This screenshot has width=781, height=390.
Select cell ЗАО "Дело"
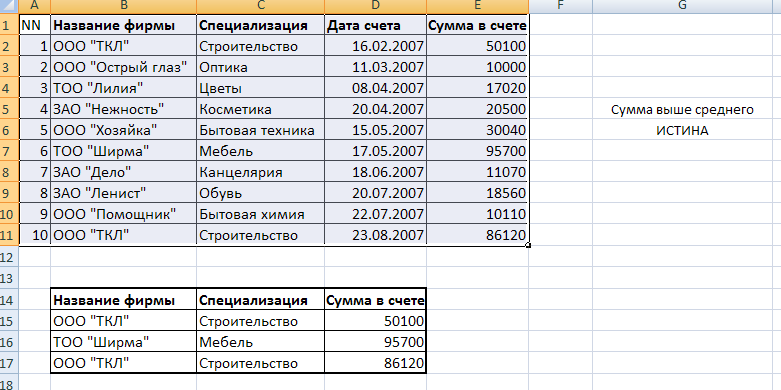click(x=124, y=172)
